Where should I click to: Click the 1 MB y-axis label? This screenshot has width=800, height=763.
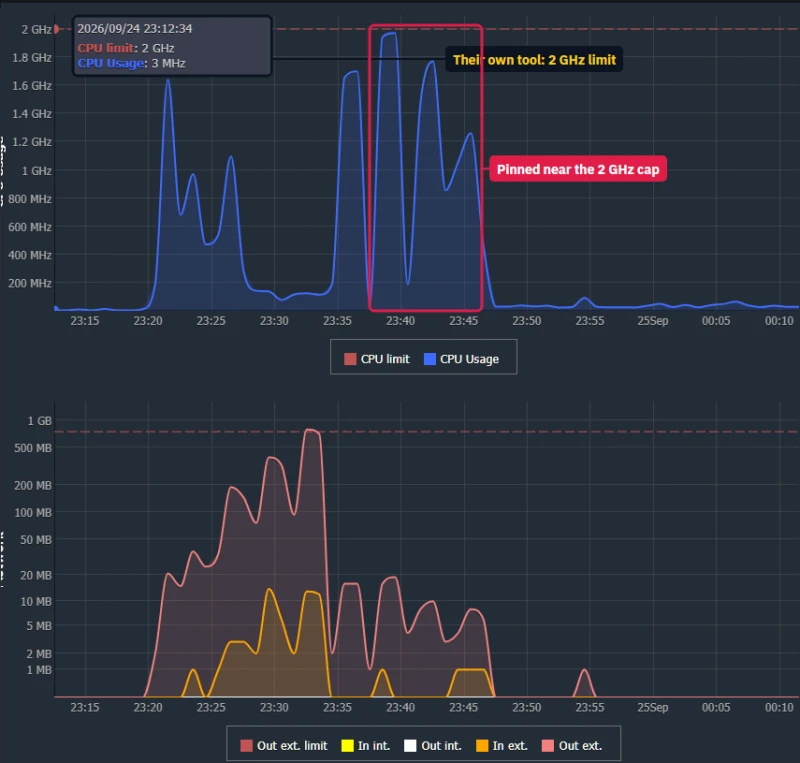pyautogui.click(x=39, y=670)
